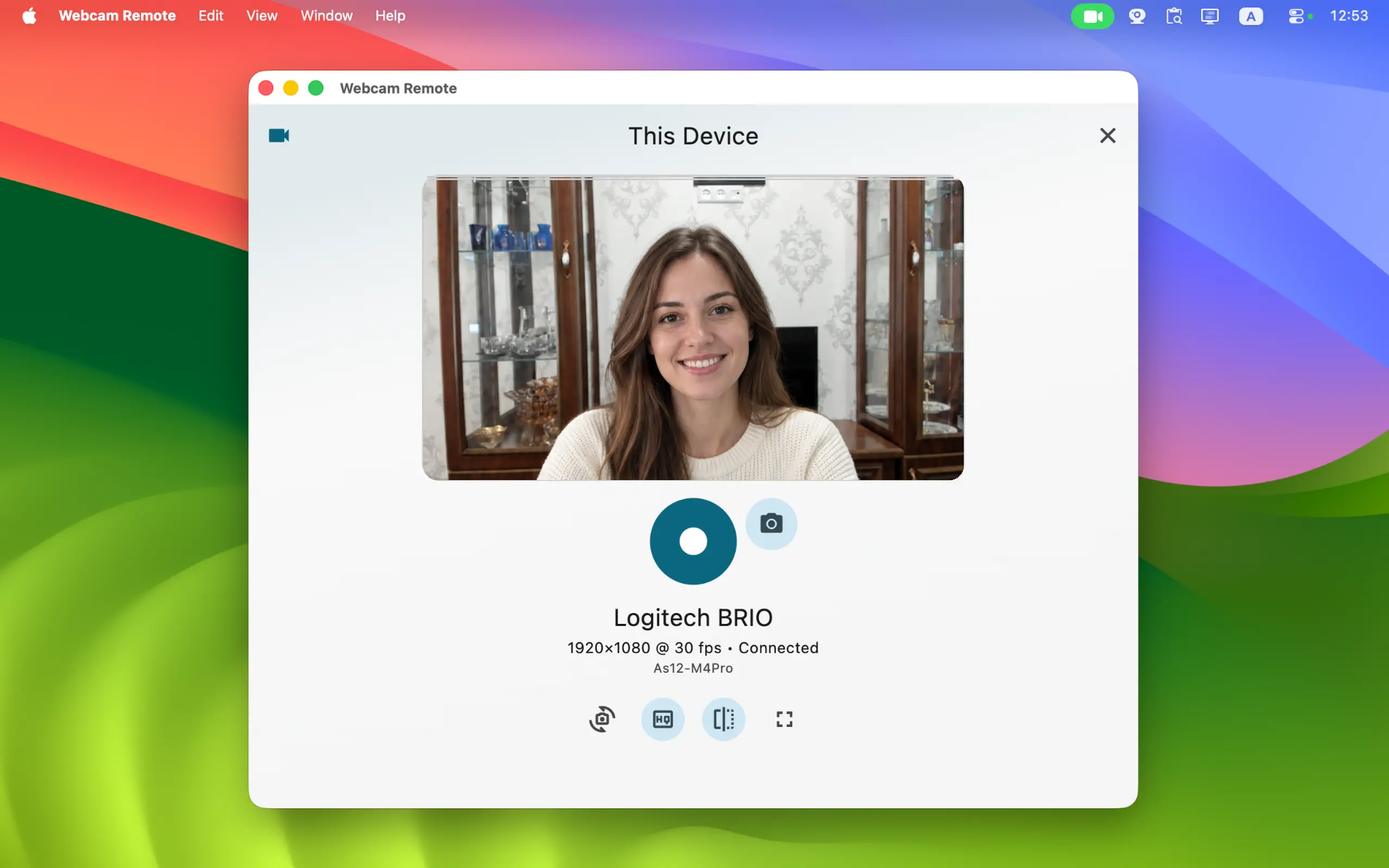
Task: Open clipboard search menu bar icon
Action: [1174, 16]
